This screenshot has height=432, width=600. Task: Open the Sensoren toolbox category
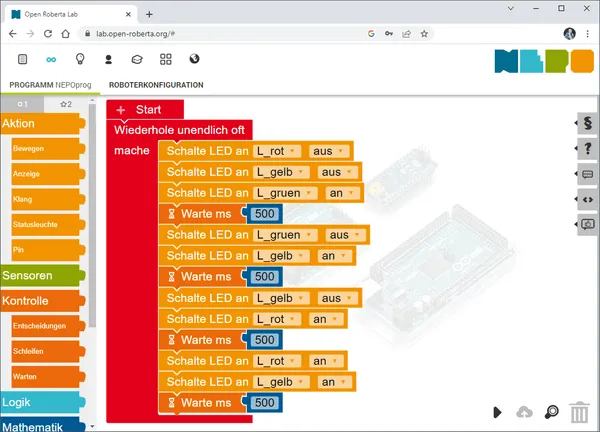40,275
